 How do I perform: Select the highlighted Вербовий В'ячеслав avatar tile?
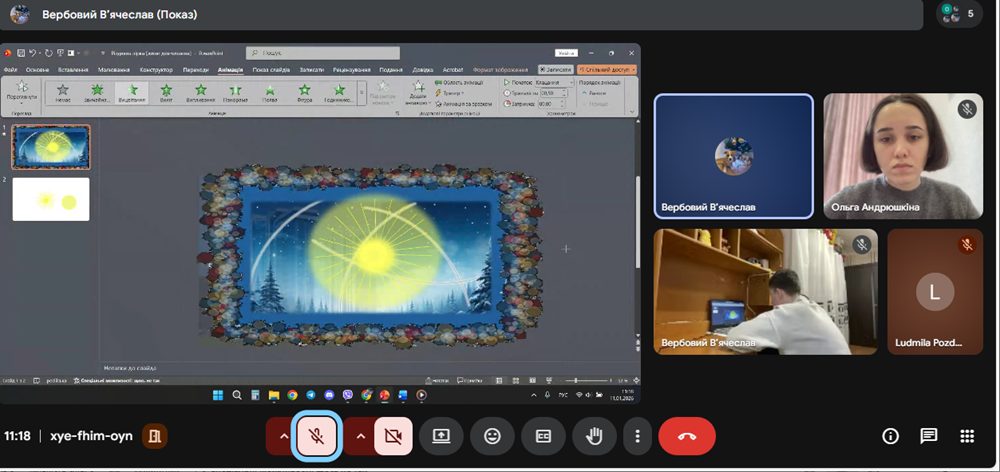[x=733, y=156]
